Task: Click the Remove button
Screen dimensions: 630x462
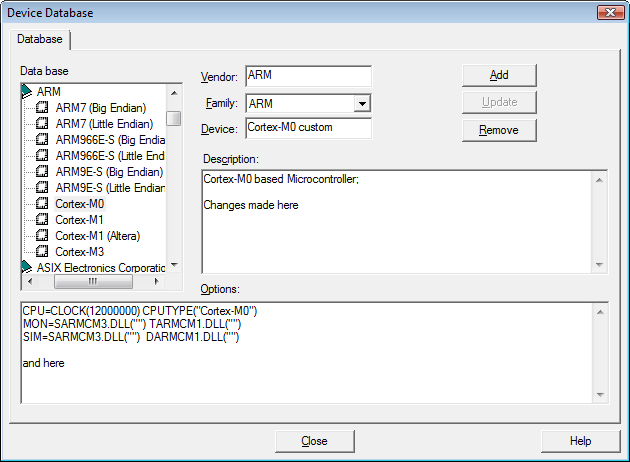Action: tap(499, 130)
